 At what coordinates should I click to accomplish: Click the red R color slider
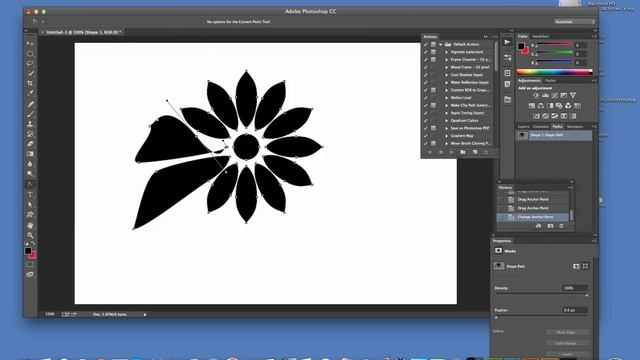(555, 45)
